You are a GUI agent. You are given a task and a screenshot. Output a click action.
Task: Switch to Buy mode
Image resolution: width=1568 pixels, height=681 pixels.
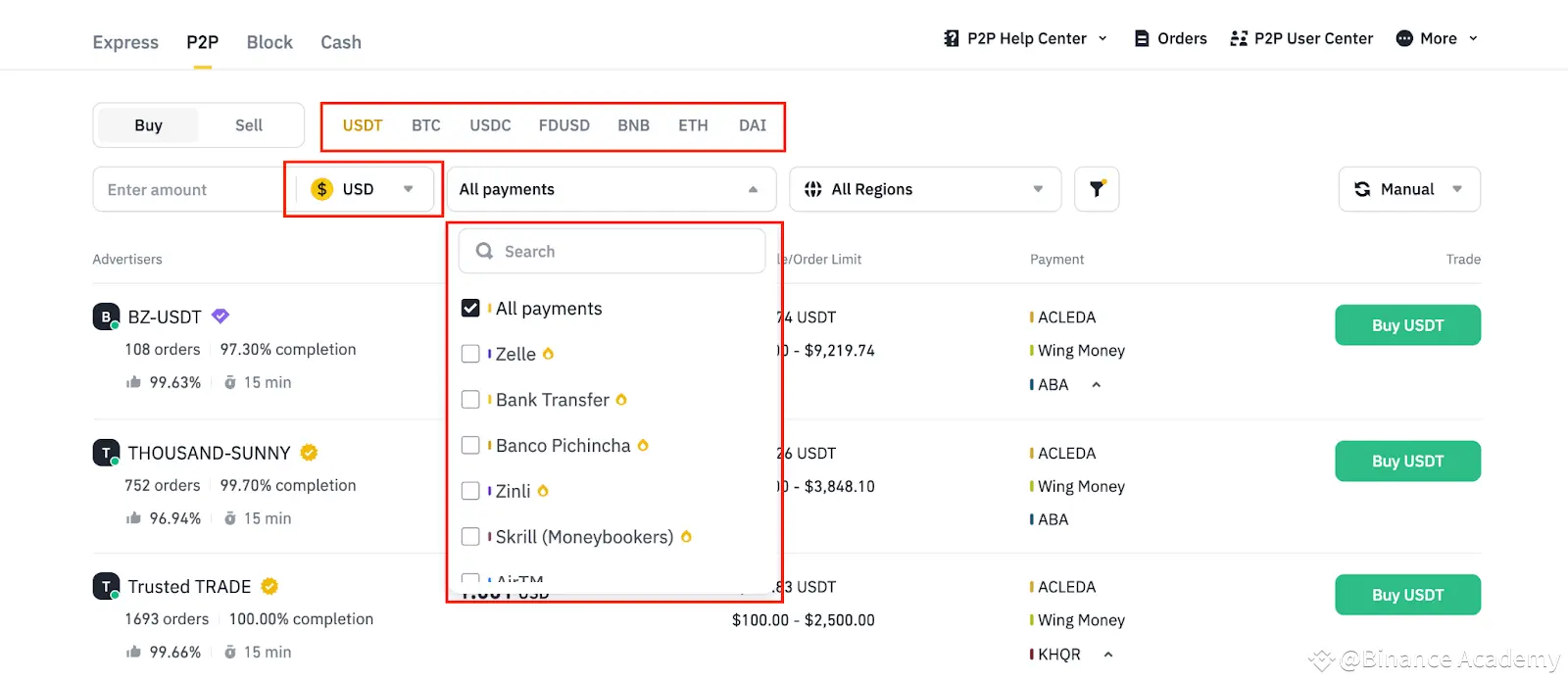pos(148,125)
